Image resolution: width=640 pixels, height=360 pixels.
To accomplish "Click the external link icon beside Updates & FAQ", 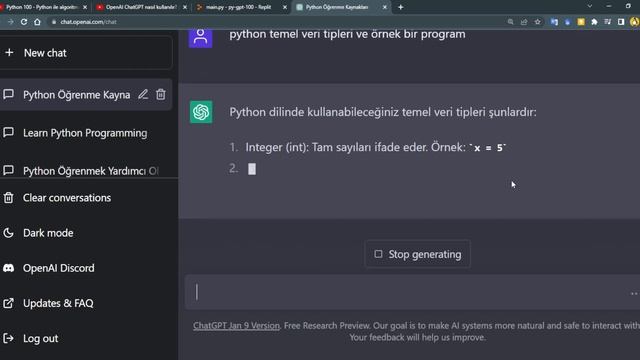I will (9, 303).
